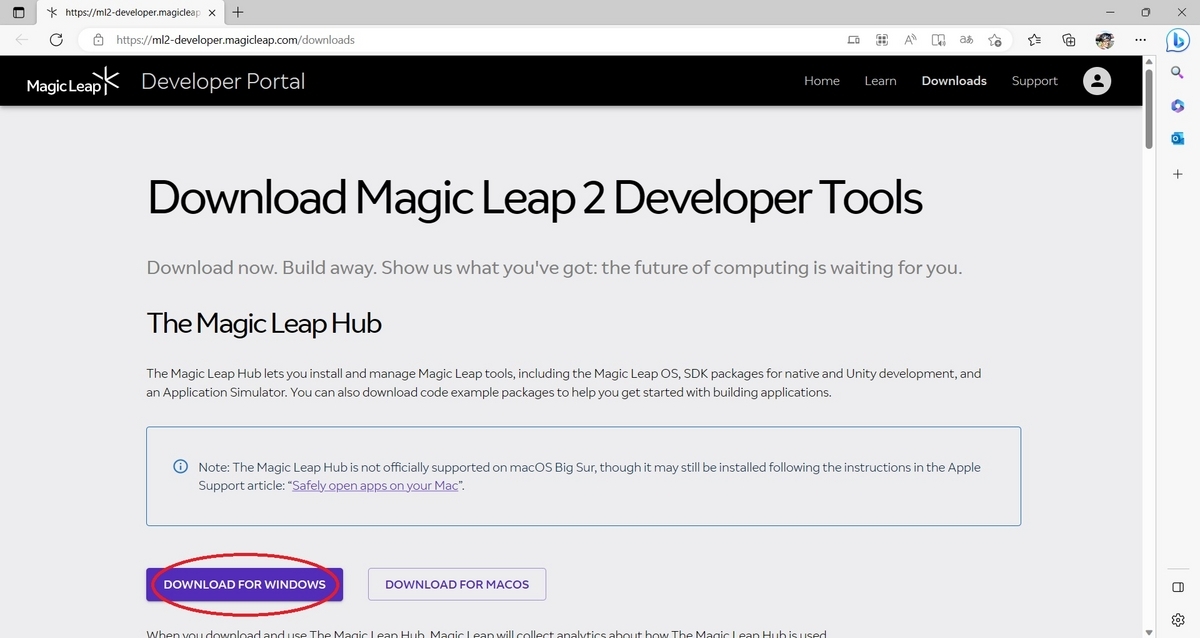Switch to the Downloads menu item

(953, 81)
